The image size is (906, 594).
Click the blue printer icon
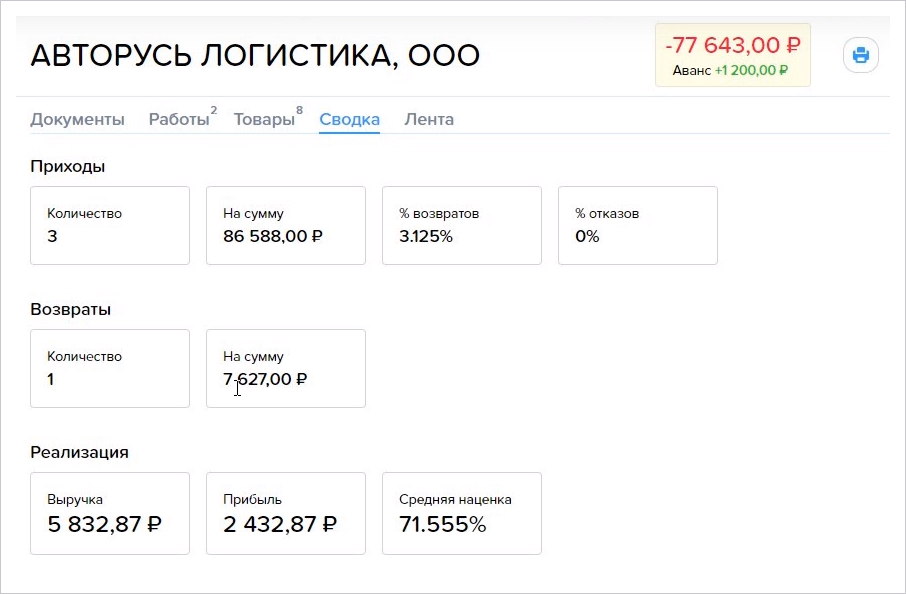click(860, 55)
